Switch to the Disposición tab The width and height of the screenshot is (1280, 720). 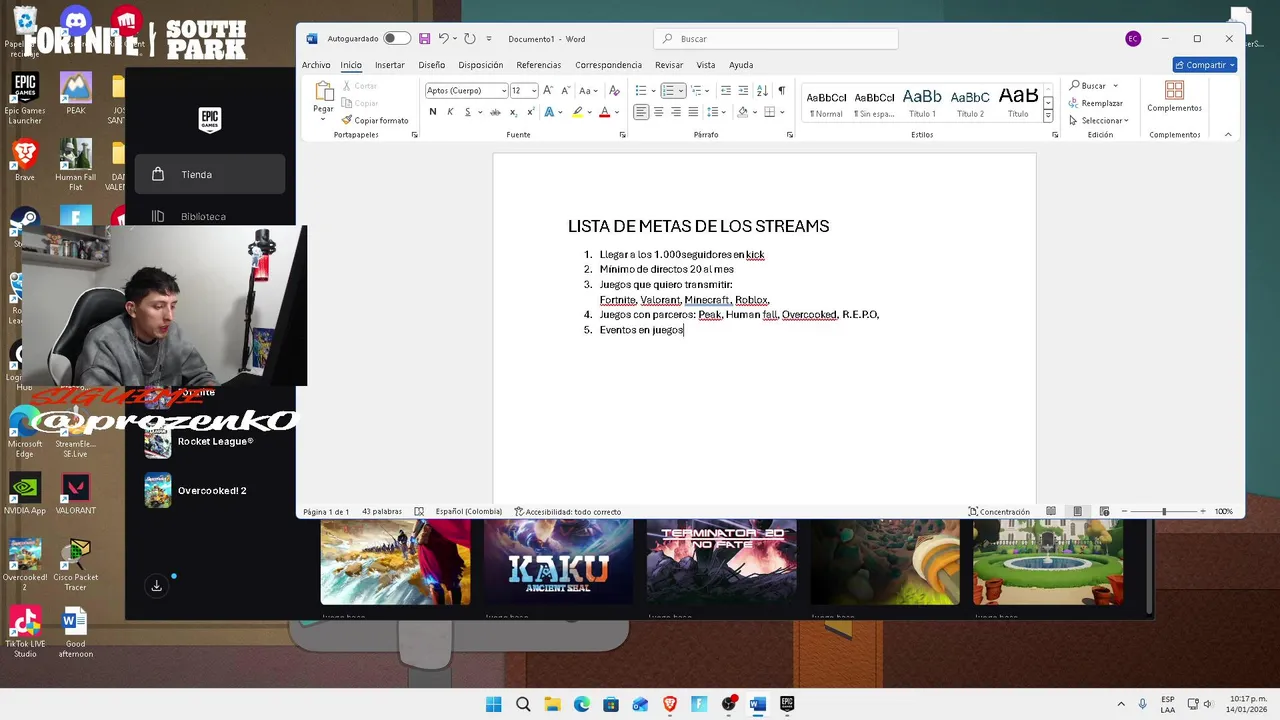pyautogui.click(x=481, y=65)
